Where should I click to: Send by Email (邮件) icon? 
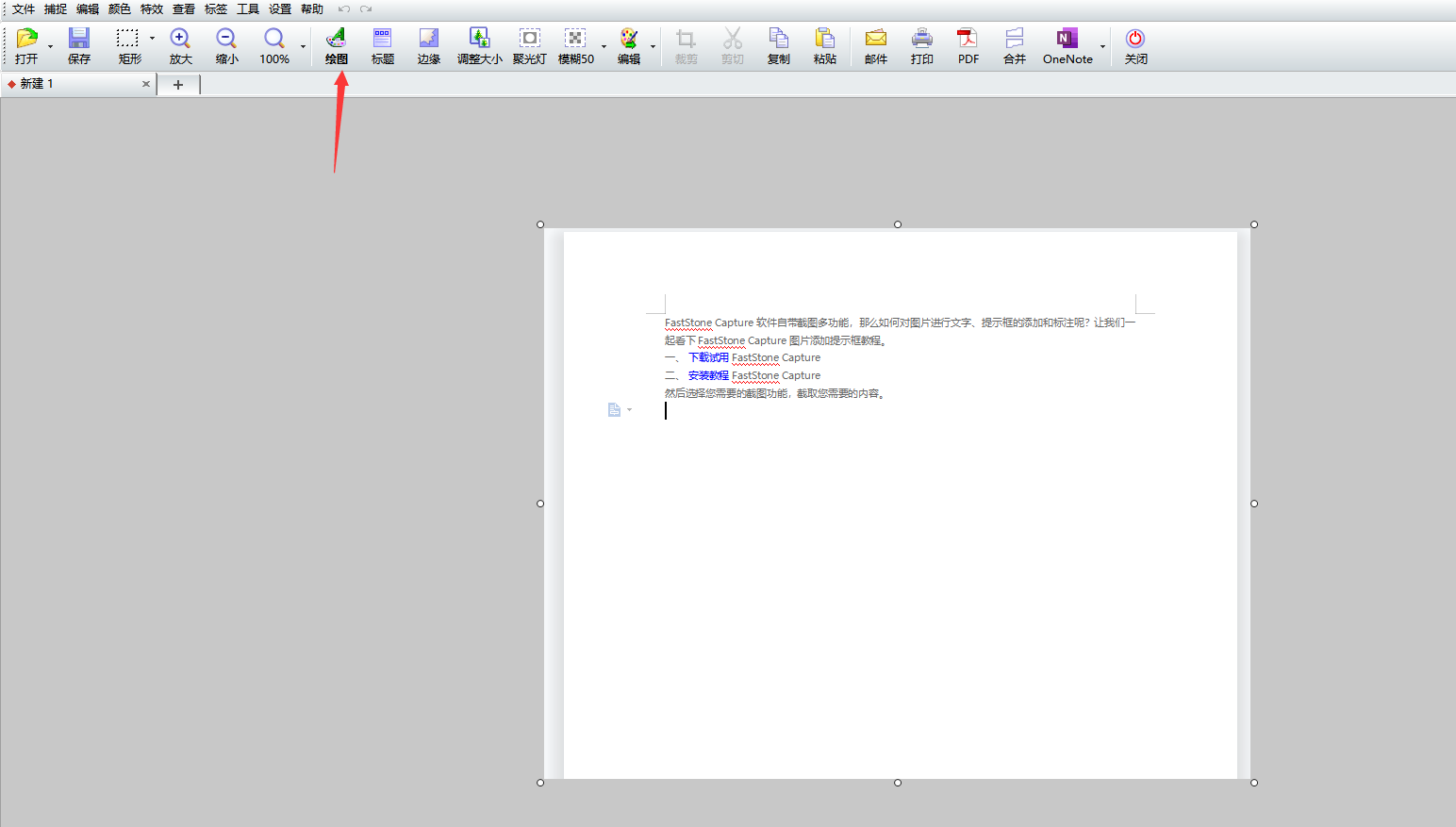point(876,38)
